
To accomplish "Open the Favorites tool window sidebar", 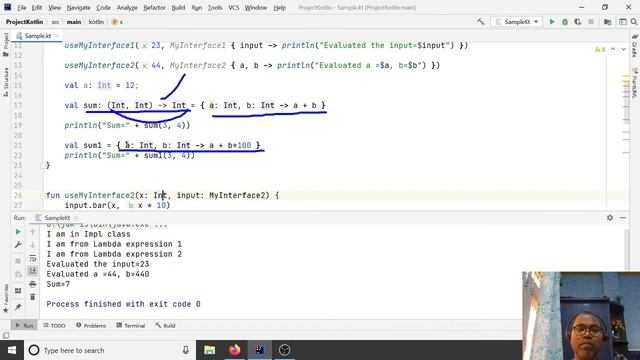I will [x=6, y=298].
